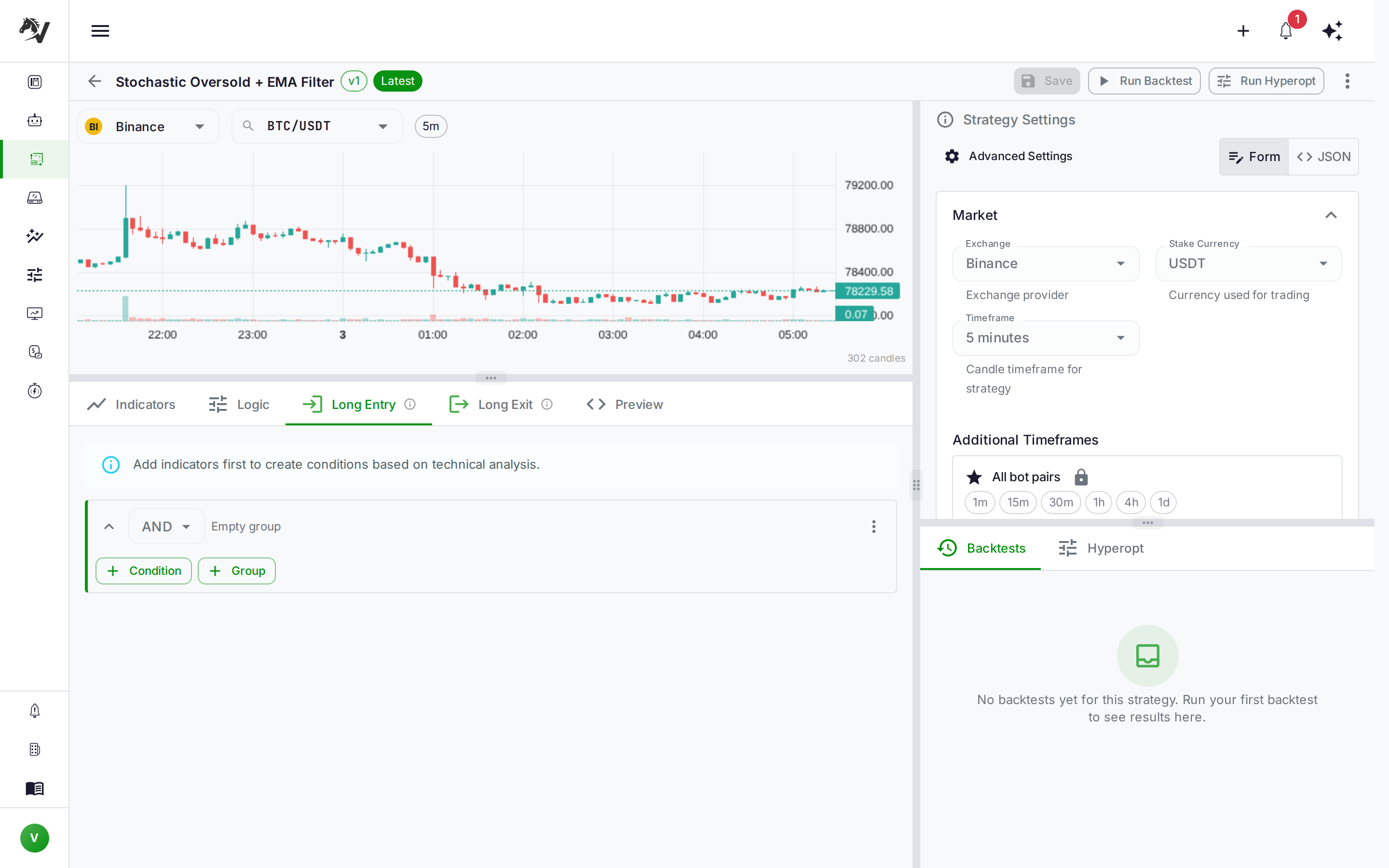This screenshot has width=1389, height=868.
Task: Click the horizontal chart panel resize handle
Action: pos(491,378)
